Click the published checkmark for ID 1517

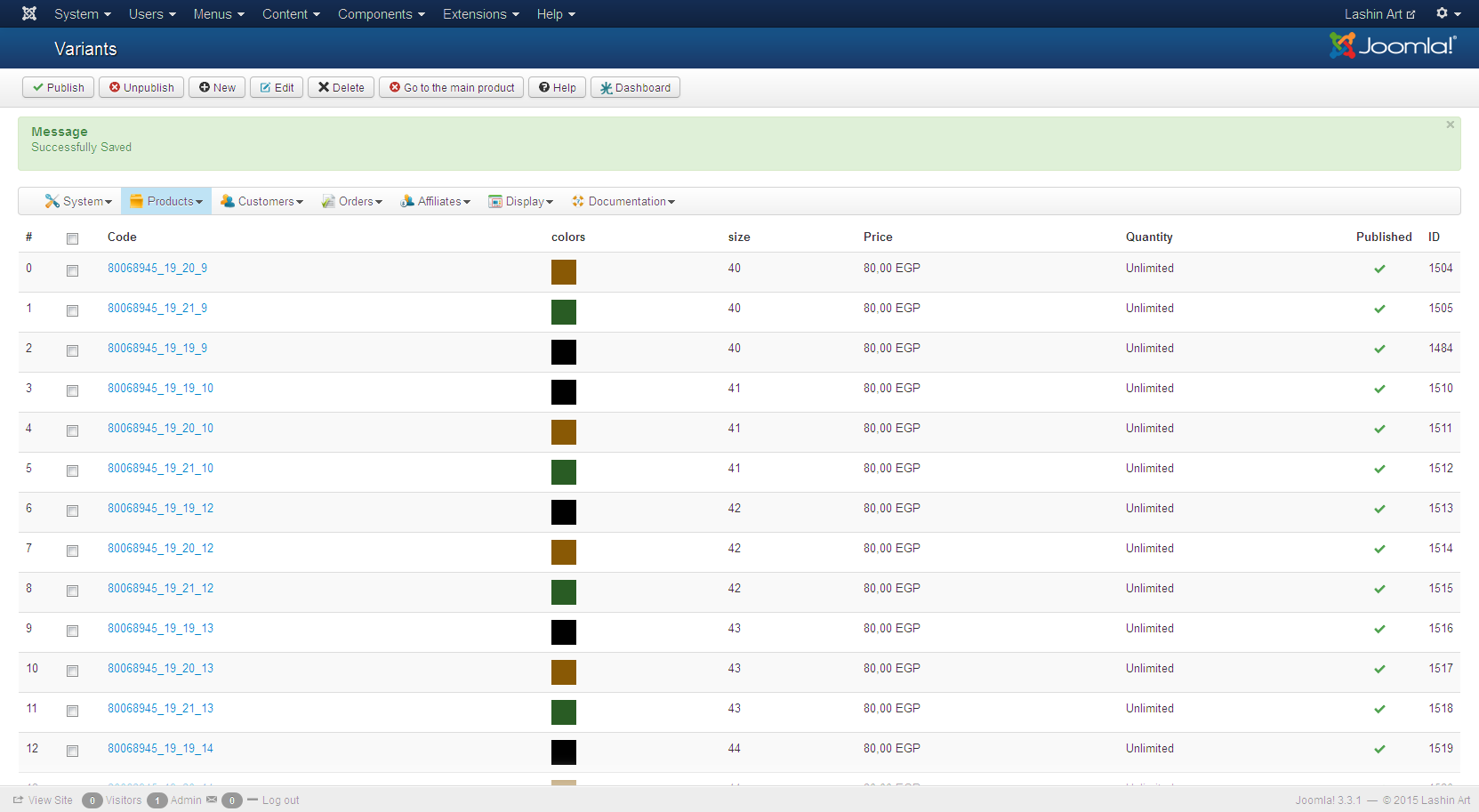1379,669
